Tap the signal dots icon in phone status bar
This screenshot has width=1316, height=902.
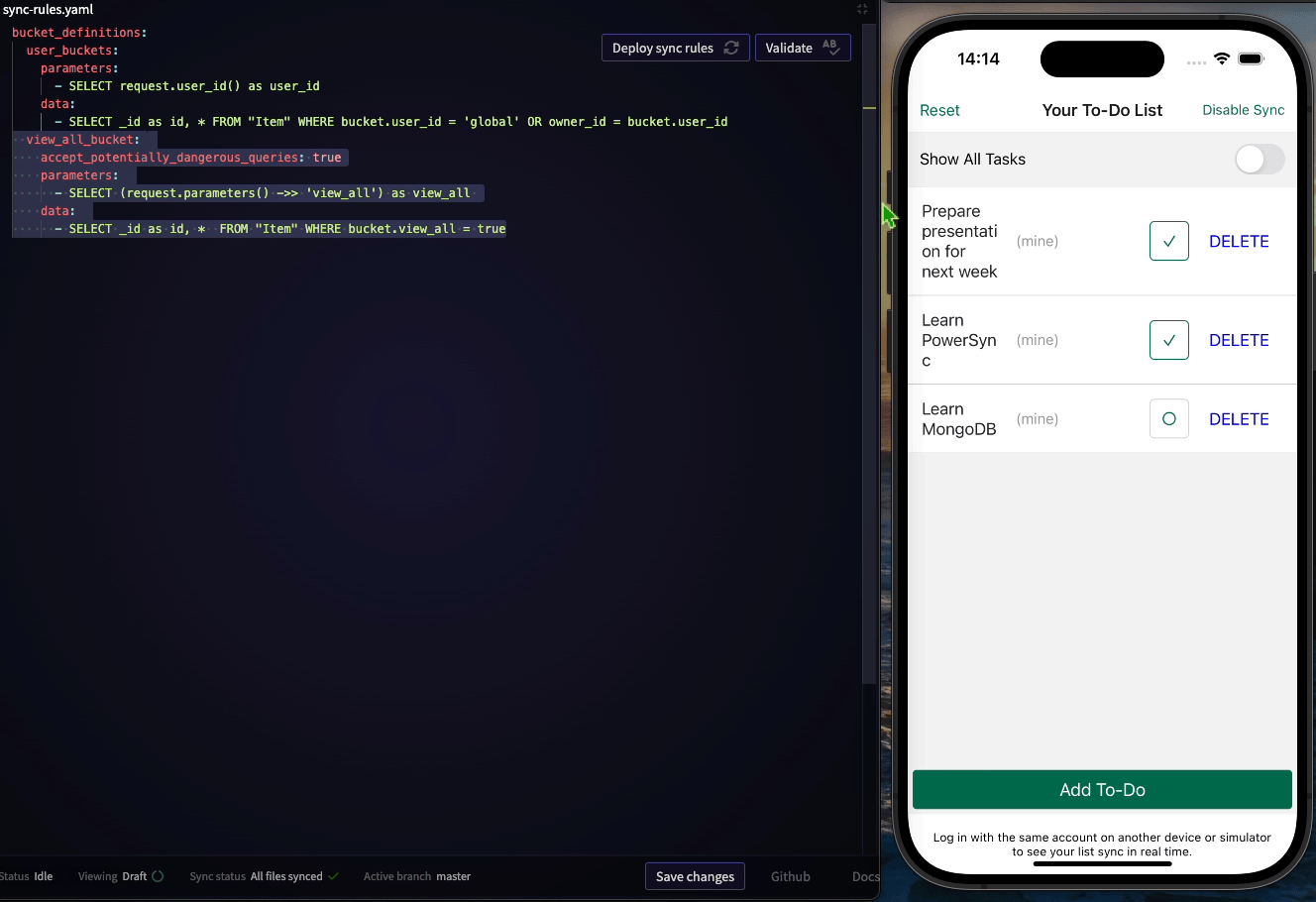coord(1196,61)
